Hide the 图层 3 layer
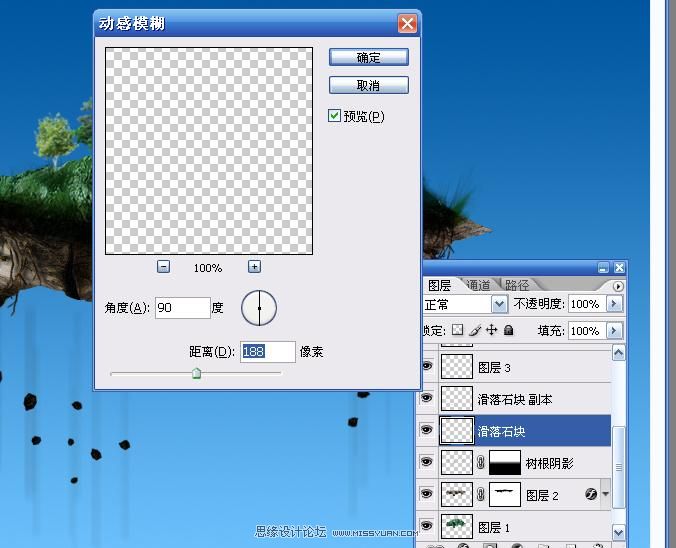Viewport: 676px width, 548px height. (427, 366)
